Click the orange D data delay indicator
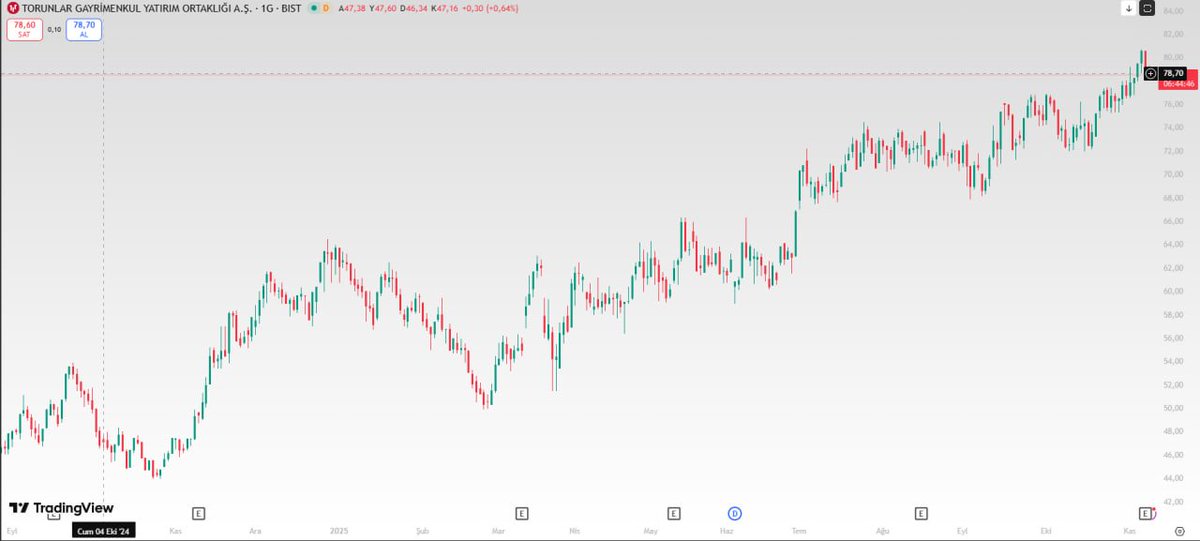 [326, 8]
